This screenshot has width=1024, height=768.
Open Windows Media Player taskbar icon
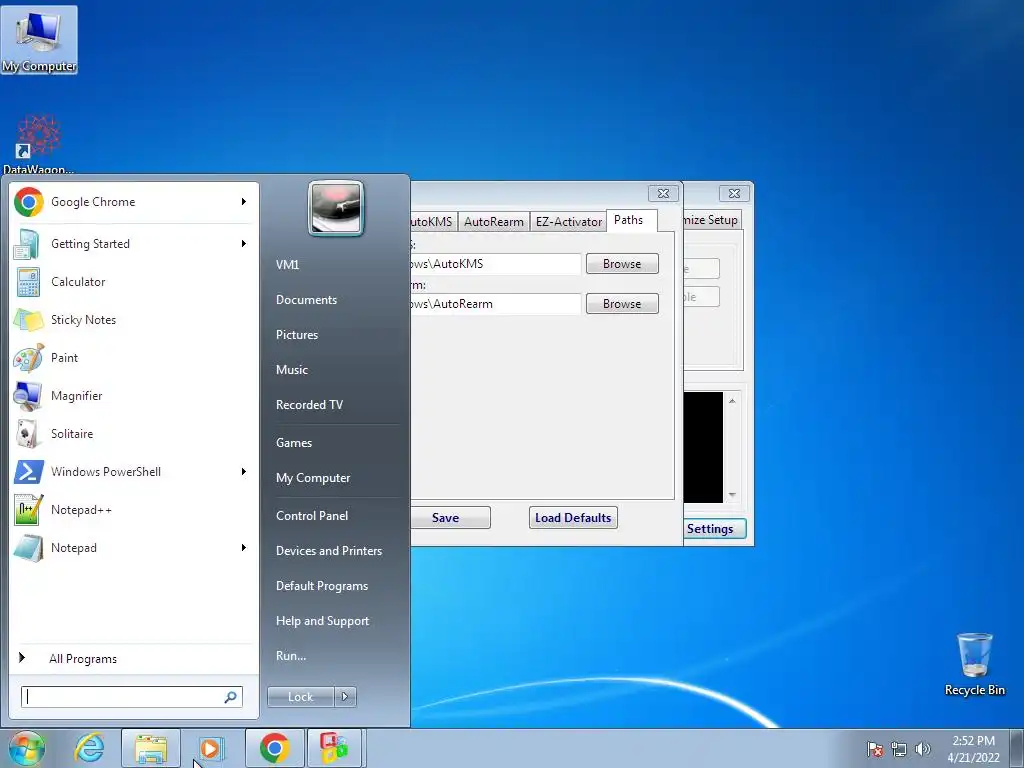(x=210, y=748)
